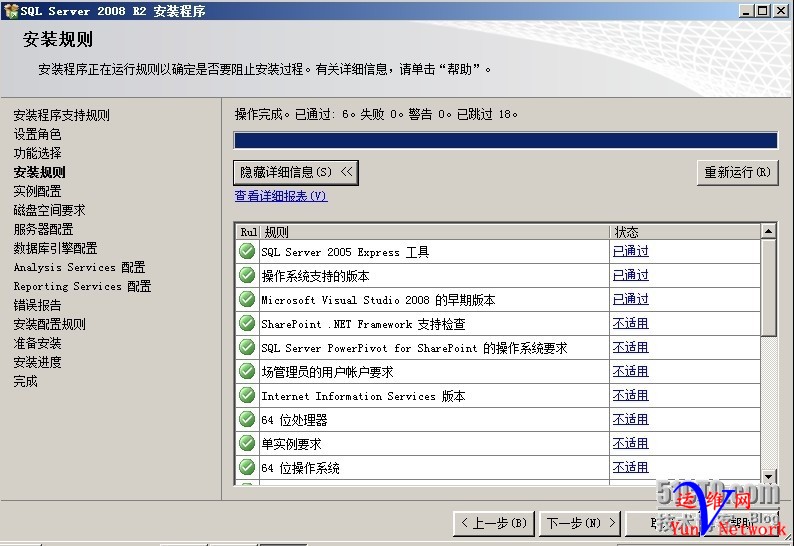
Task: Select 实例配置 step in sidebar
Action: coord(37,191)
